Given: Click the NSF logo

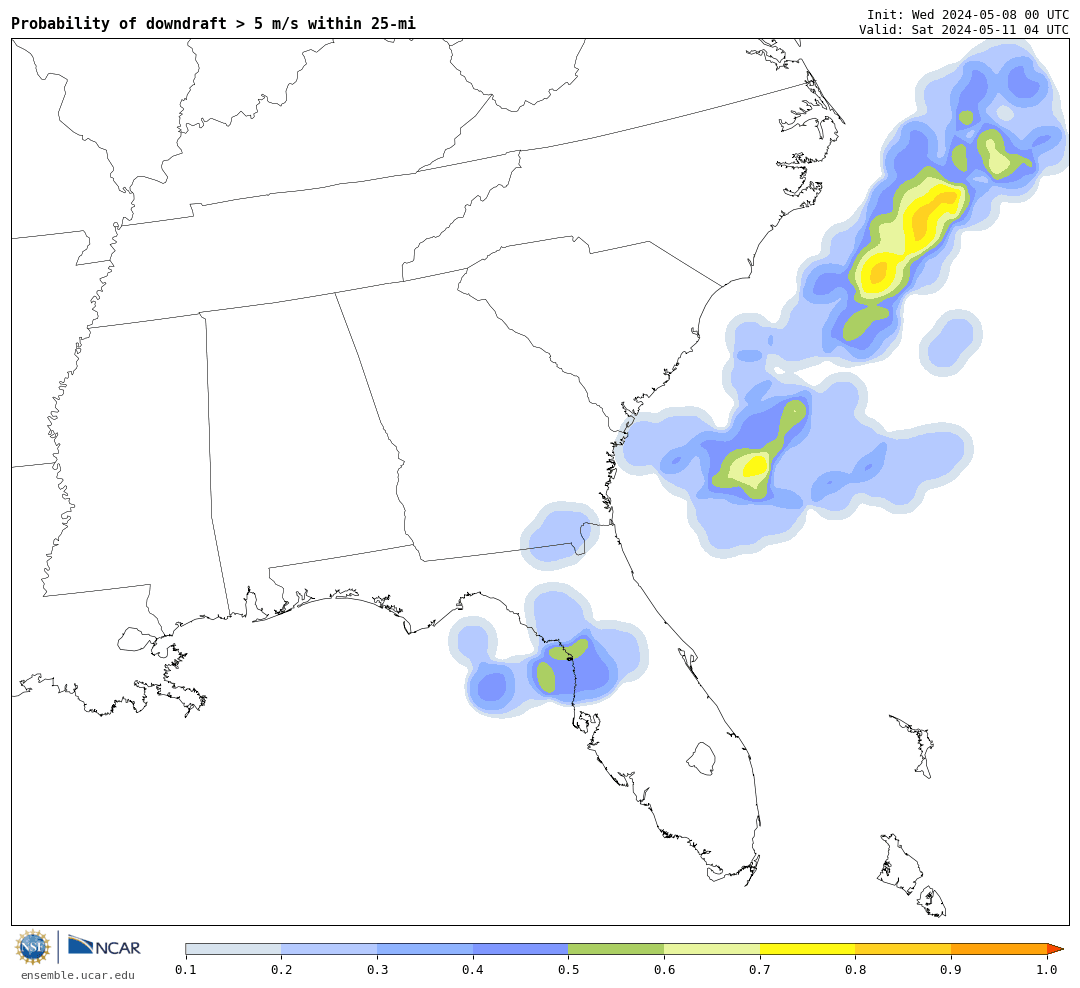Looking at the screenshot, I should [32, 947].
